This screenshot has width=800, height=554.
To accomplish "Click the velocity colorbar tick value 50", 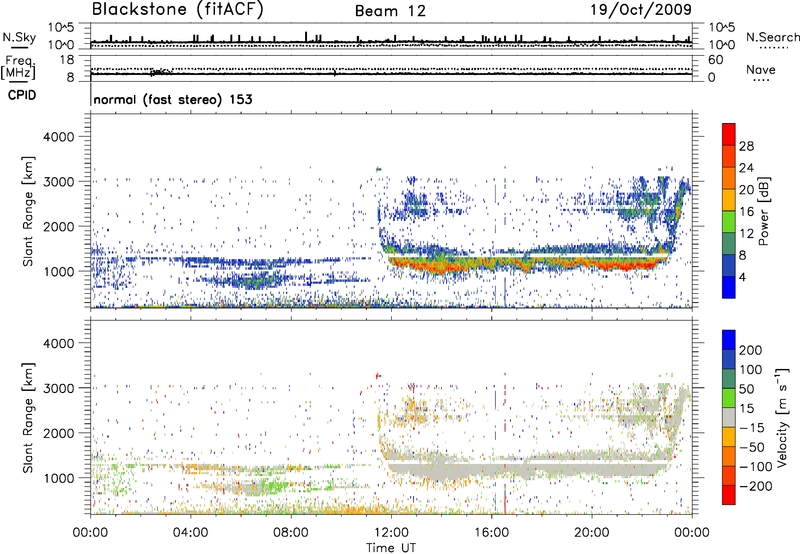I will coord(746,389).
